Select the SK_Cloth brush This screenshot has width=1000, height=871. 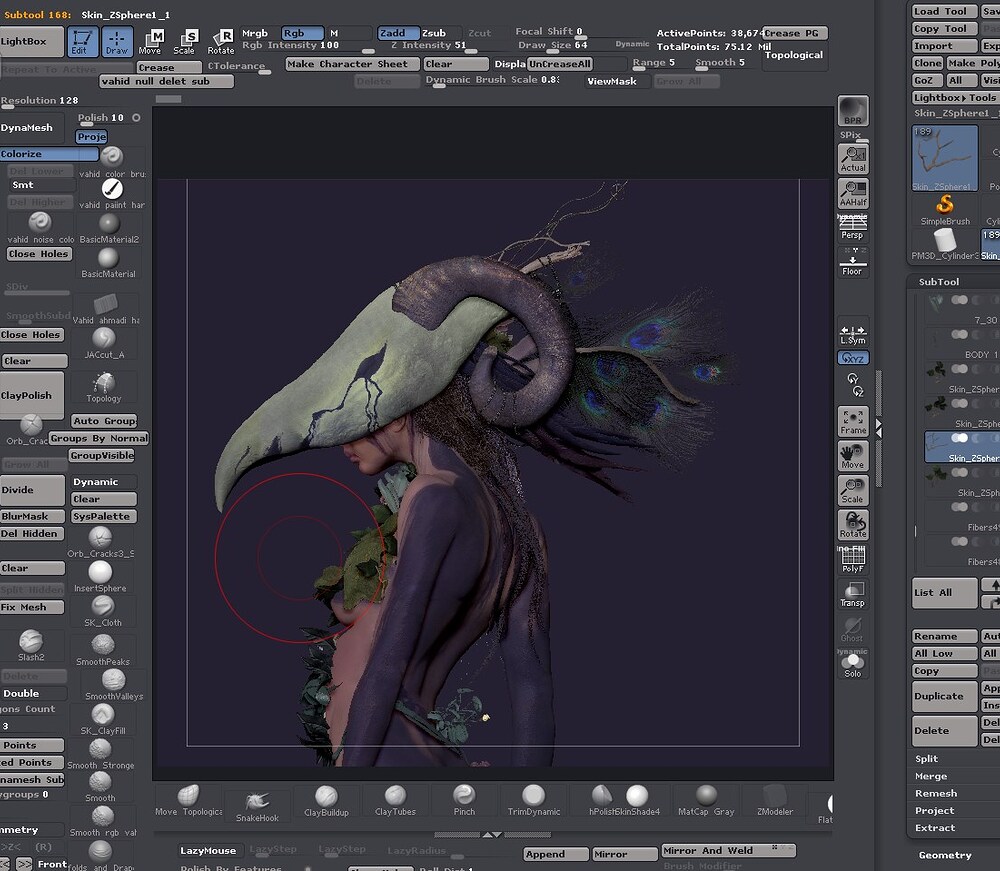coord(103,611)
